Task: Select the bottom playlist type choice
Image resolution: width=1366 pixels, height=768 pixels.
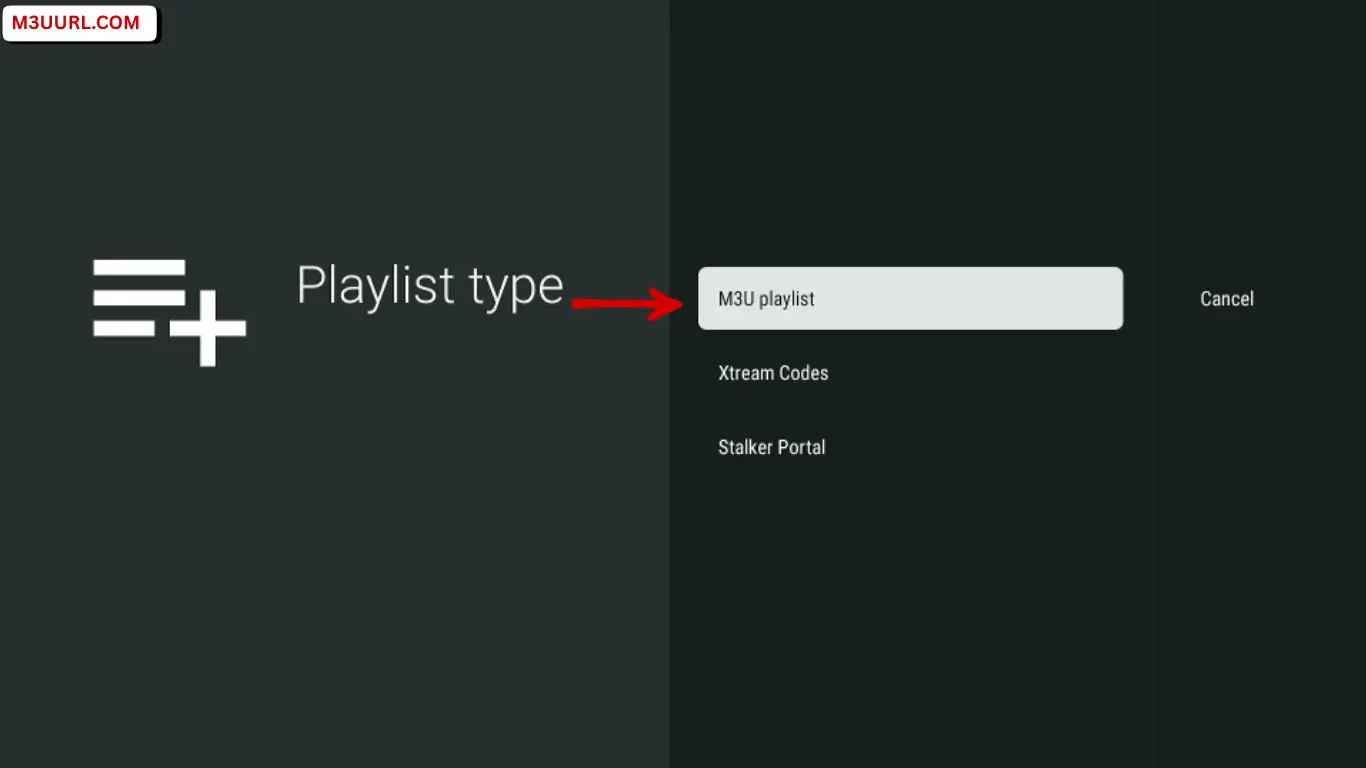Action: (x=771, y=447)
